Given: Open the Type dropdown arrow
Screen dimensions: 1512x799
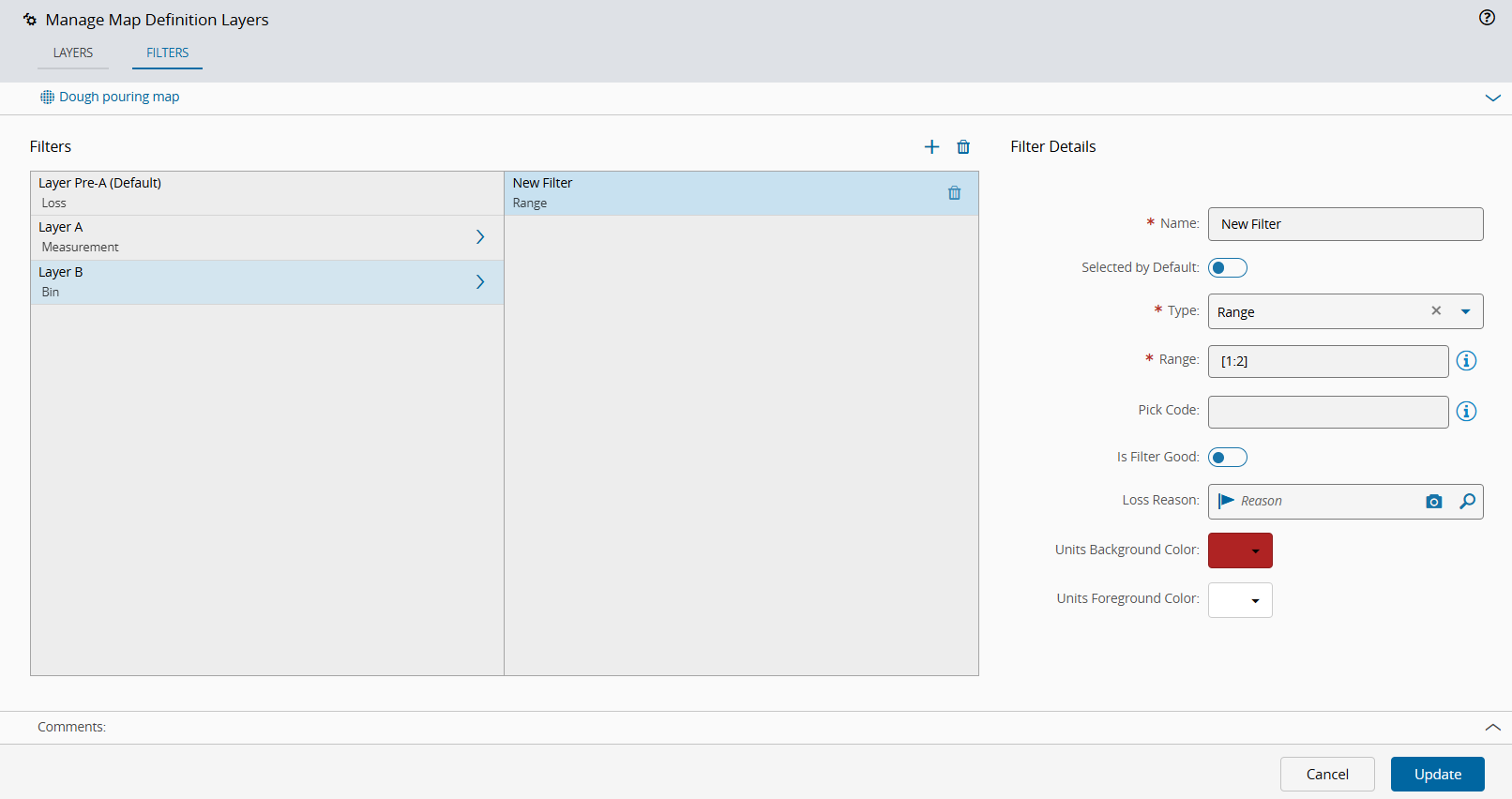Looking at the screenshot, I should [x=1465, y=311].
